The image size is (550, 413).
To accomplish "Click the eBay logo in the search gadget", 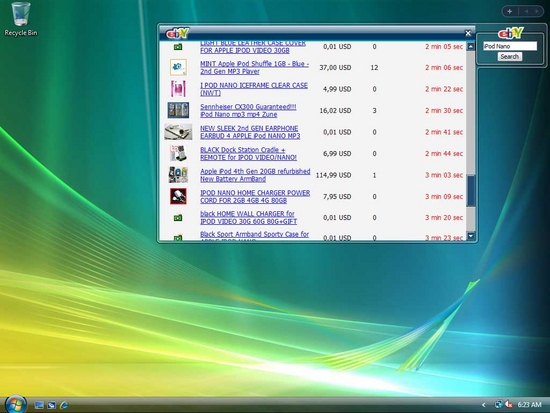I will click(510, 33).
